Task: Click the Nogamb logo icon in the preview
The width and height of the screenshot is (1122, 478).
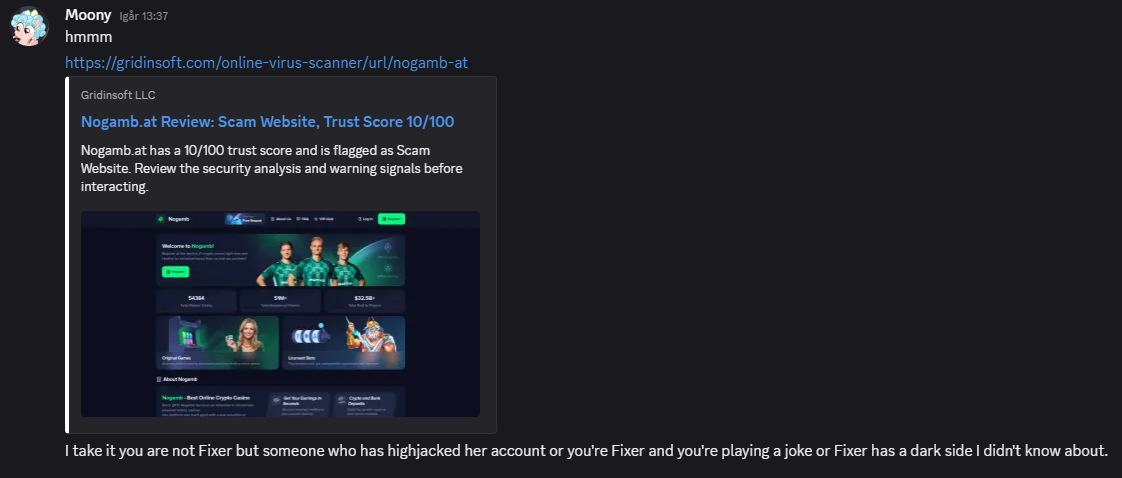Action: 161,219
